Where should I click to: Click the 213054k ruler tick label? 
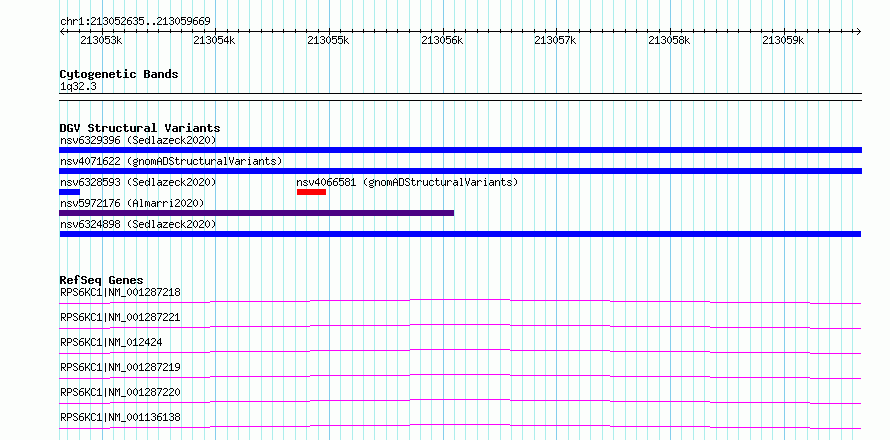[215, 40]
